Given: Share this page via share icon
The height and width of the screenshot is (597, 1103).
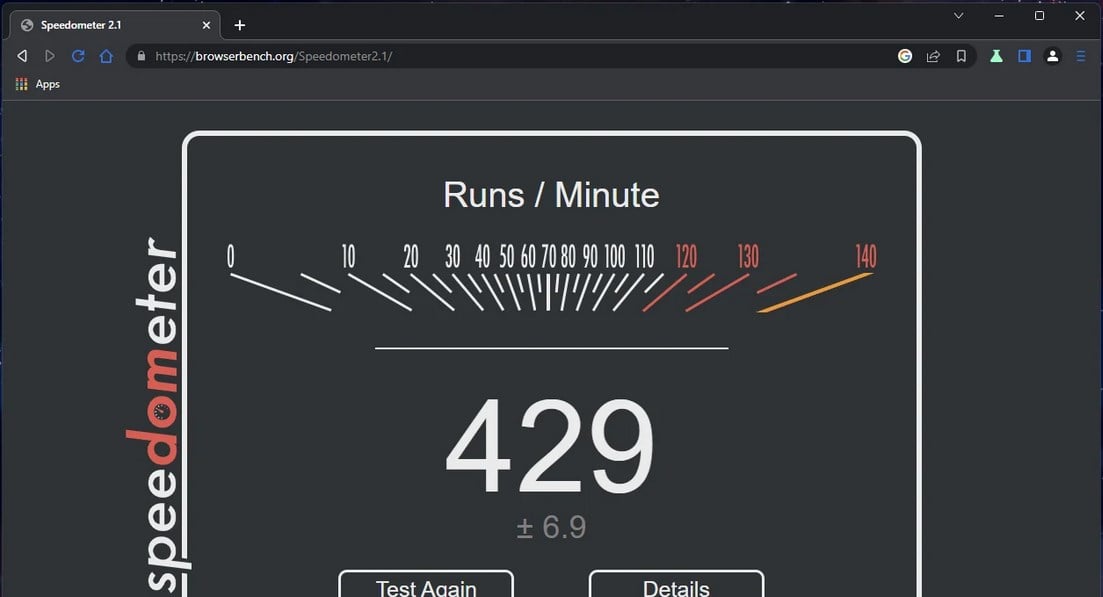Looking at the screenshot, I should pos(933,56).
